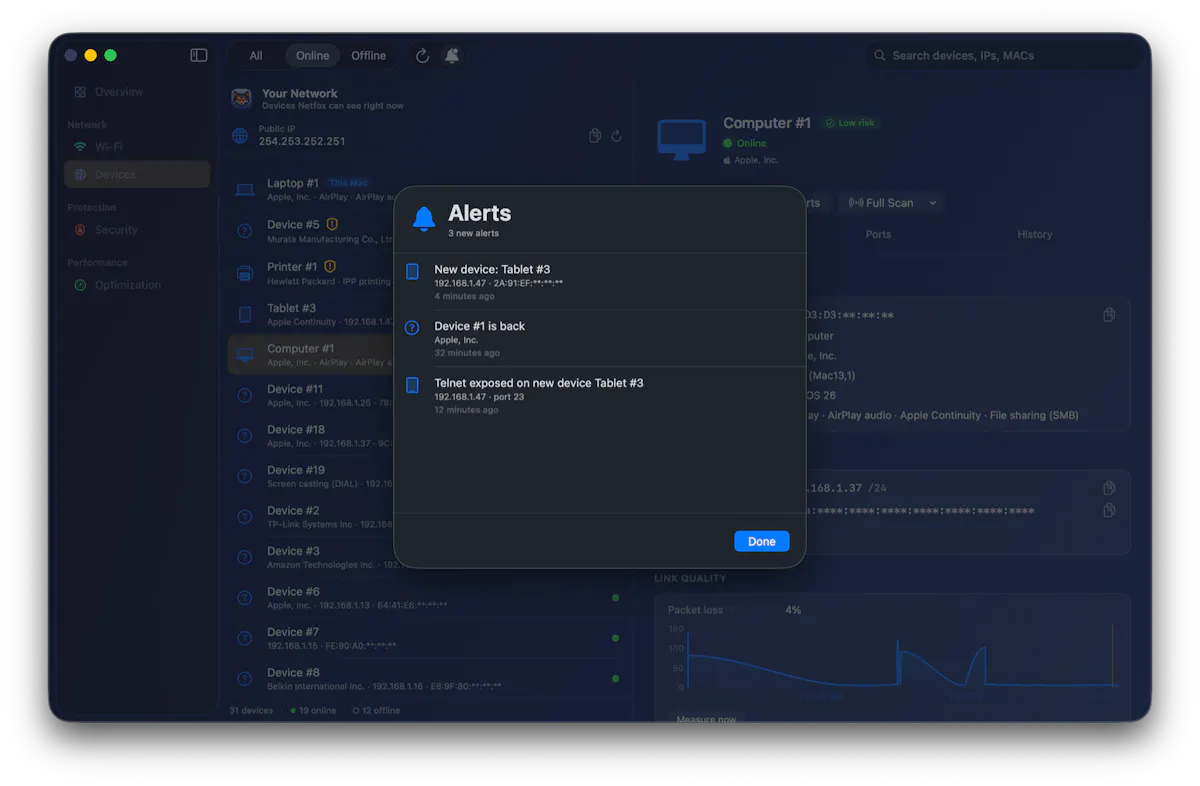
Task: Click the 19 online status at the bottom
Action: tap(313, 711)
